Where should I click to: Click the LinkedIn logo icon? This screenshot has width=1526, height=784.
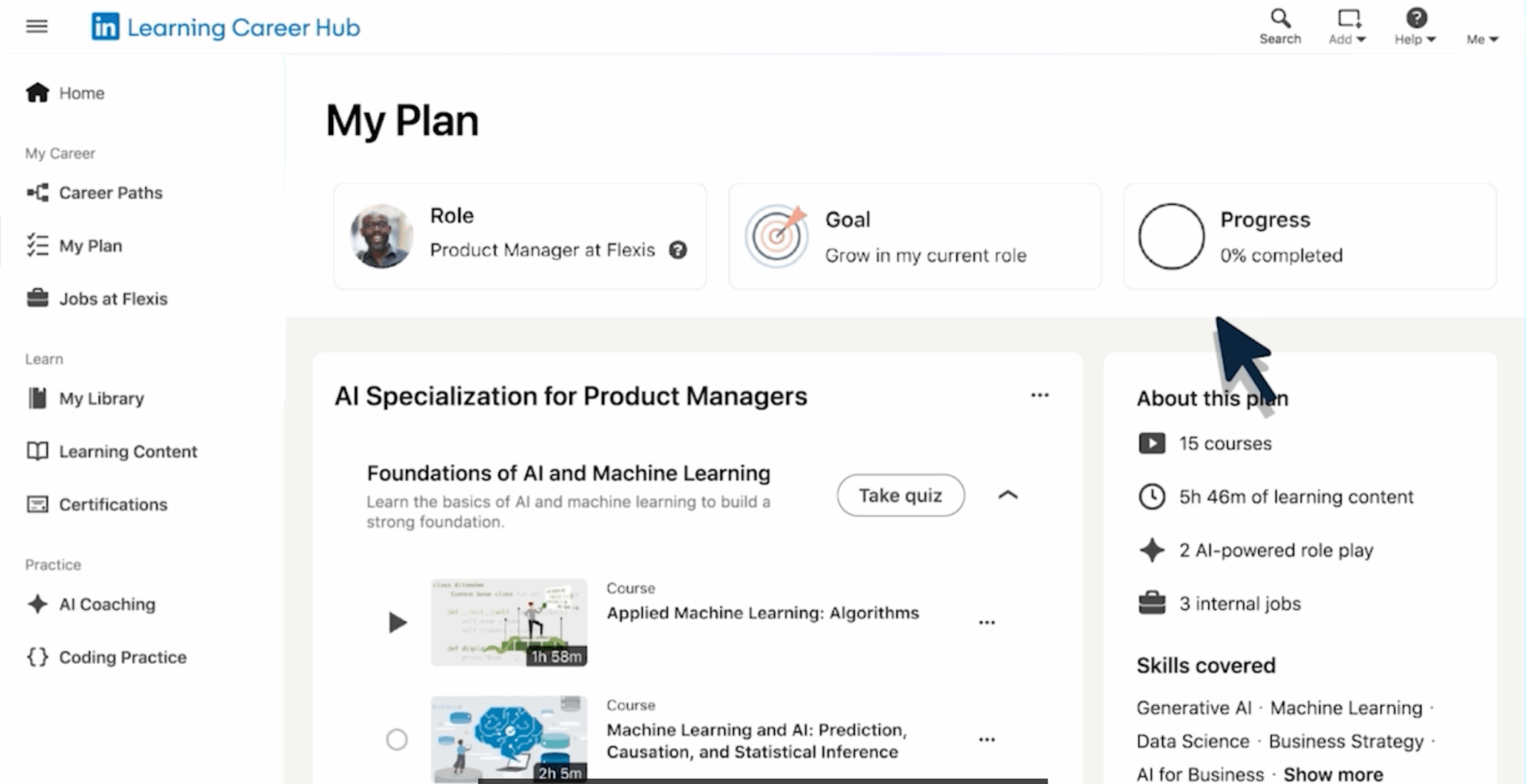tap(105, 27)
